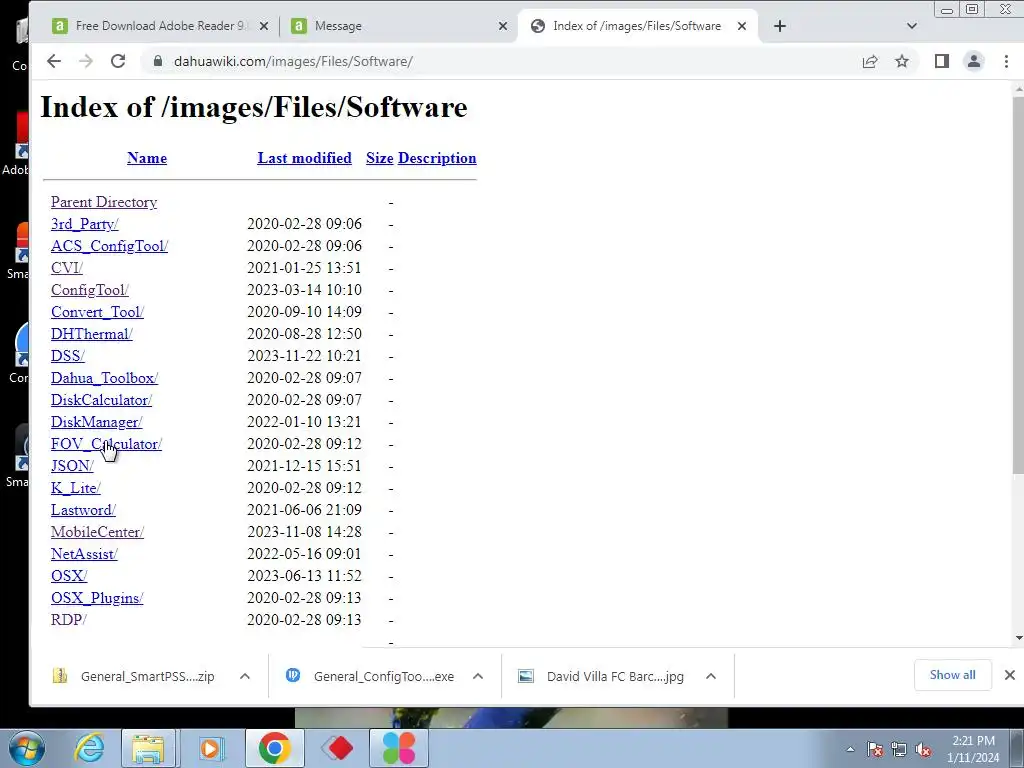
Task: Open downloaded General_SmartPSS zip file
Action: tap(134, 677)
